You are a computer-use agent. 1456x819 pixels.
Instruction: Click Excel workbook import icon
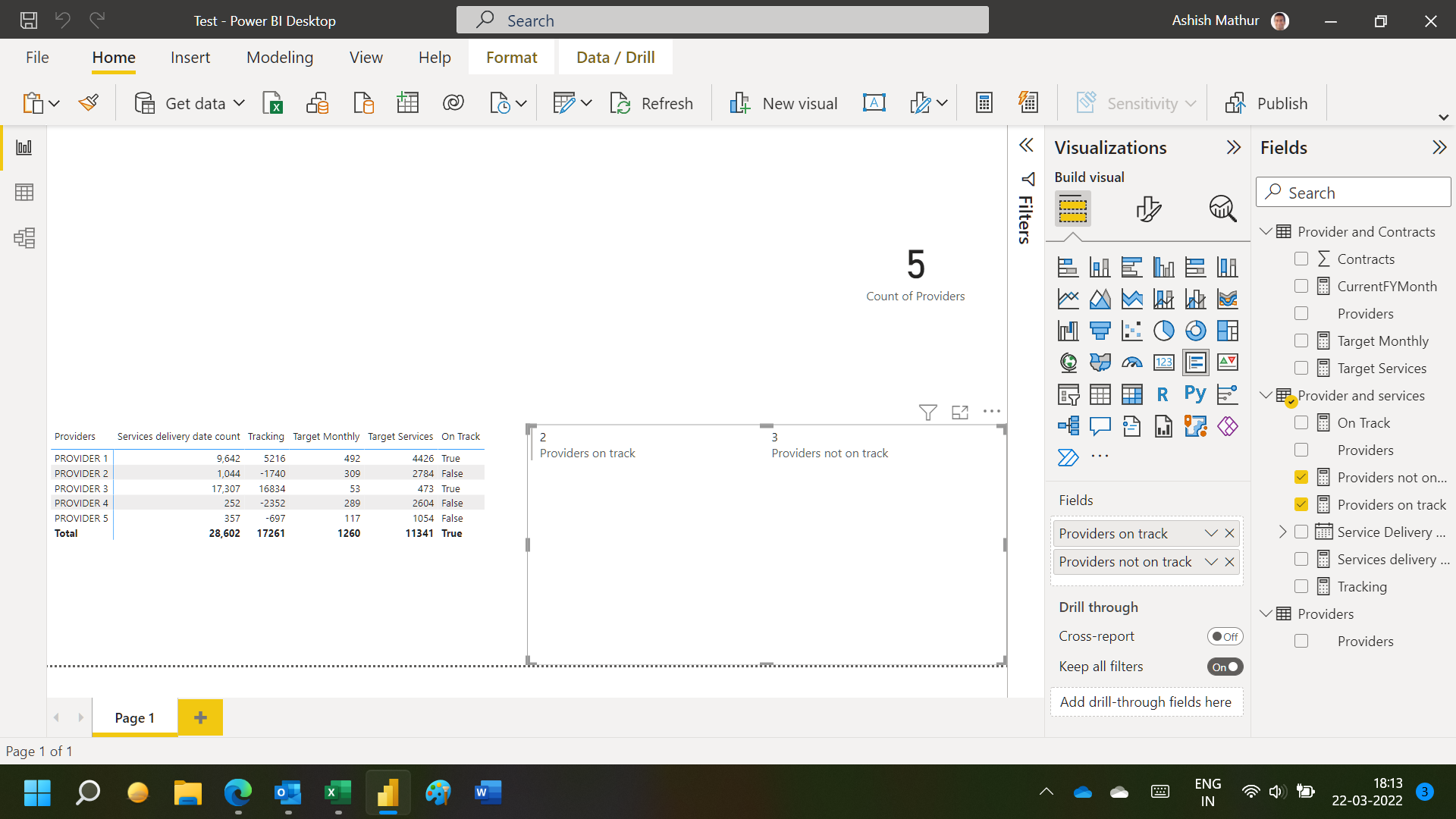tap(272, 103)
